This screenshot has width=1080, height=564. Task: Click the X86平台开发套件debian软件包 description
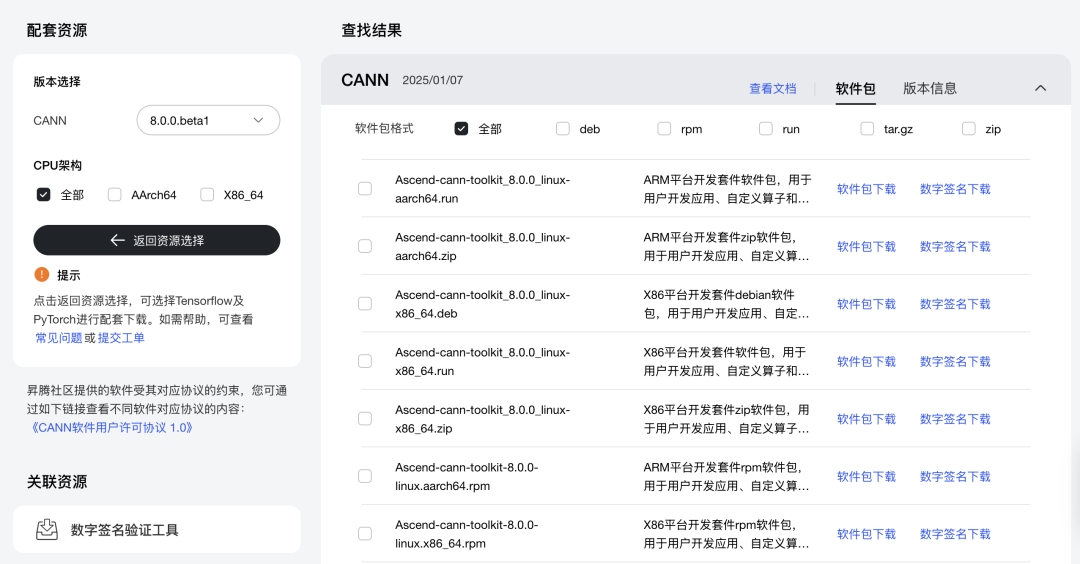pos(727,304)
